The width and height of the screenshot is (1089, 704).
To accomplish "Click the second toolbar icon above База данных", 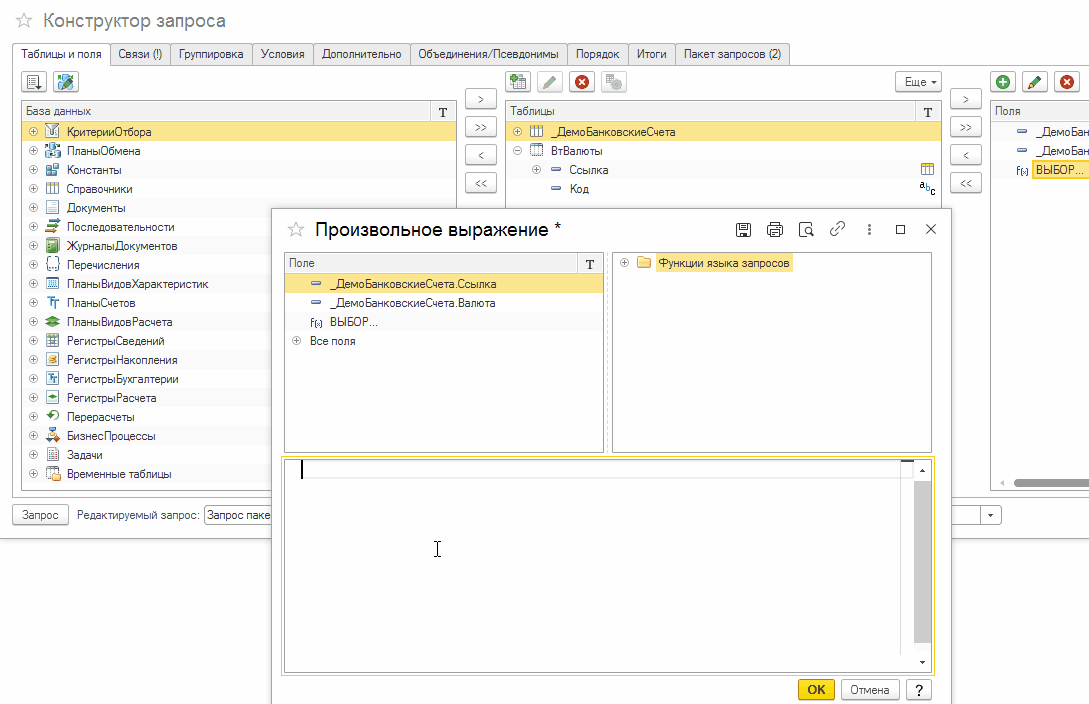I will click(x=66, y=82).
